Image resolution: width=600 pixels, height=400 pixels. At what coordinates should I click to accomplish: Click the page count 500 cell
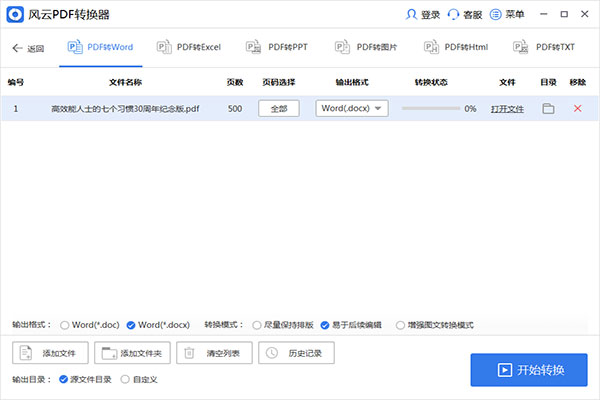pyautogui.click(x=235, y=109)
